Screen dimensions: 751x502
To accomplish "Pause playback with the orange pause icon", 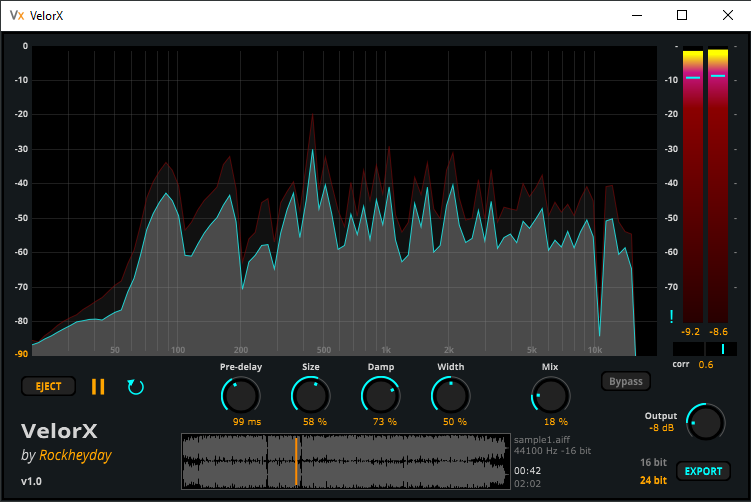I will [98, 386].
